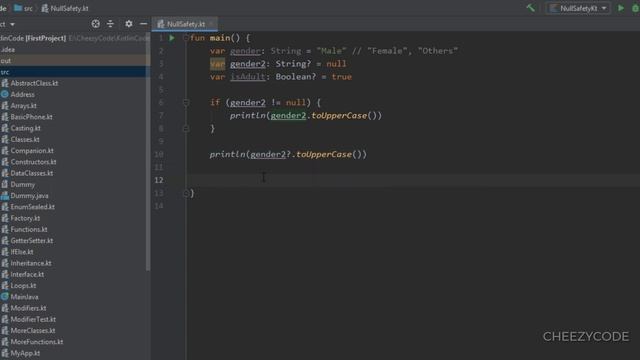This screenshot has height=360, width=640.
Task: Click the src breadcrumb in navigation bar
Action: click(x=24, y=8)
